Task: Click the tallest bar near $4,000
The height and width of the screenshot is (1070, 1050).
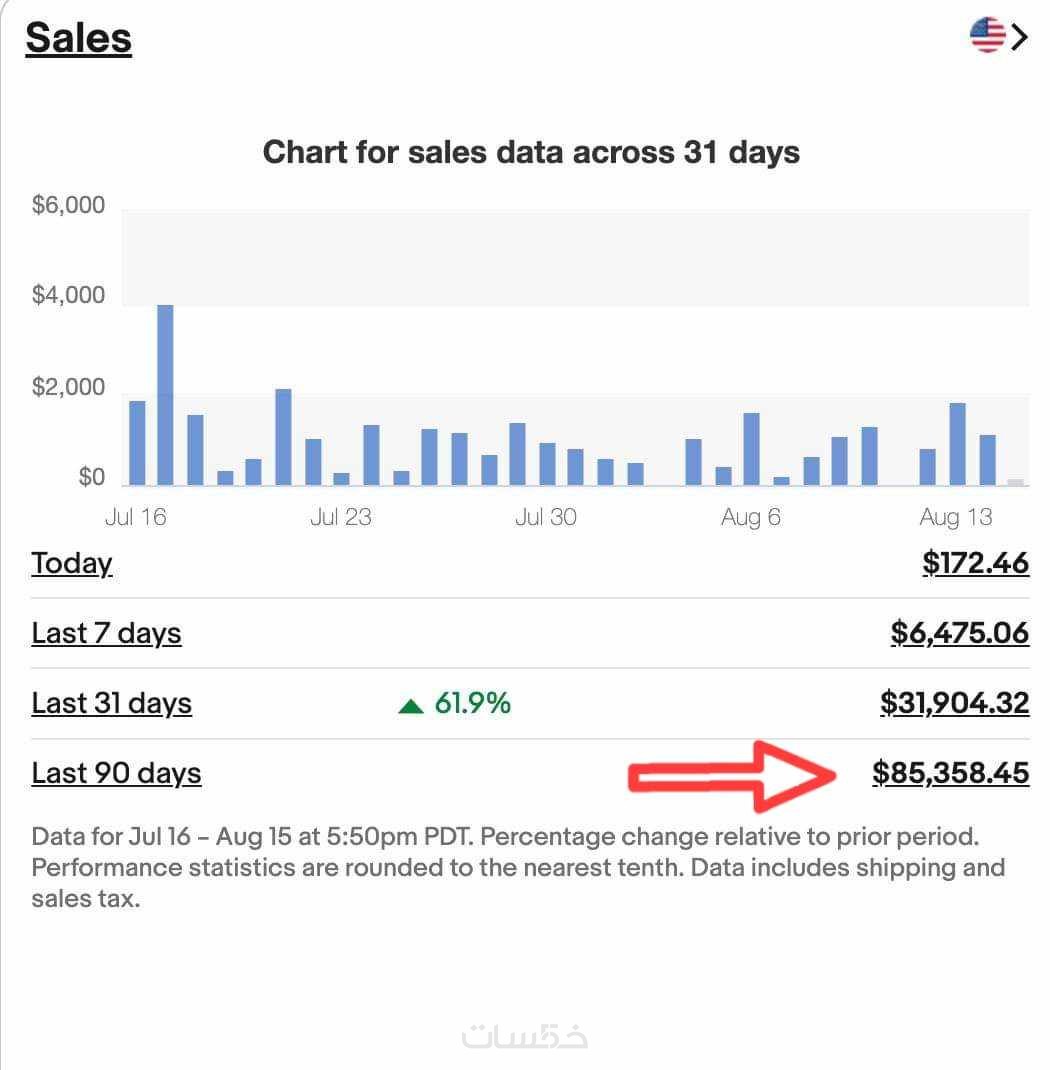Action: tap(166, 395)
